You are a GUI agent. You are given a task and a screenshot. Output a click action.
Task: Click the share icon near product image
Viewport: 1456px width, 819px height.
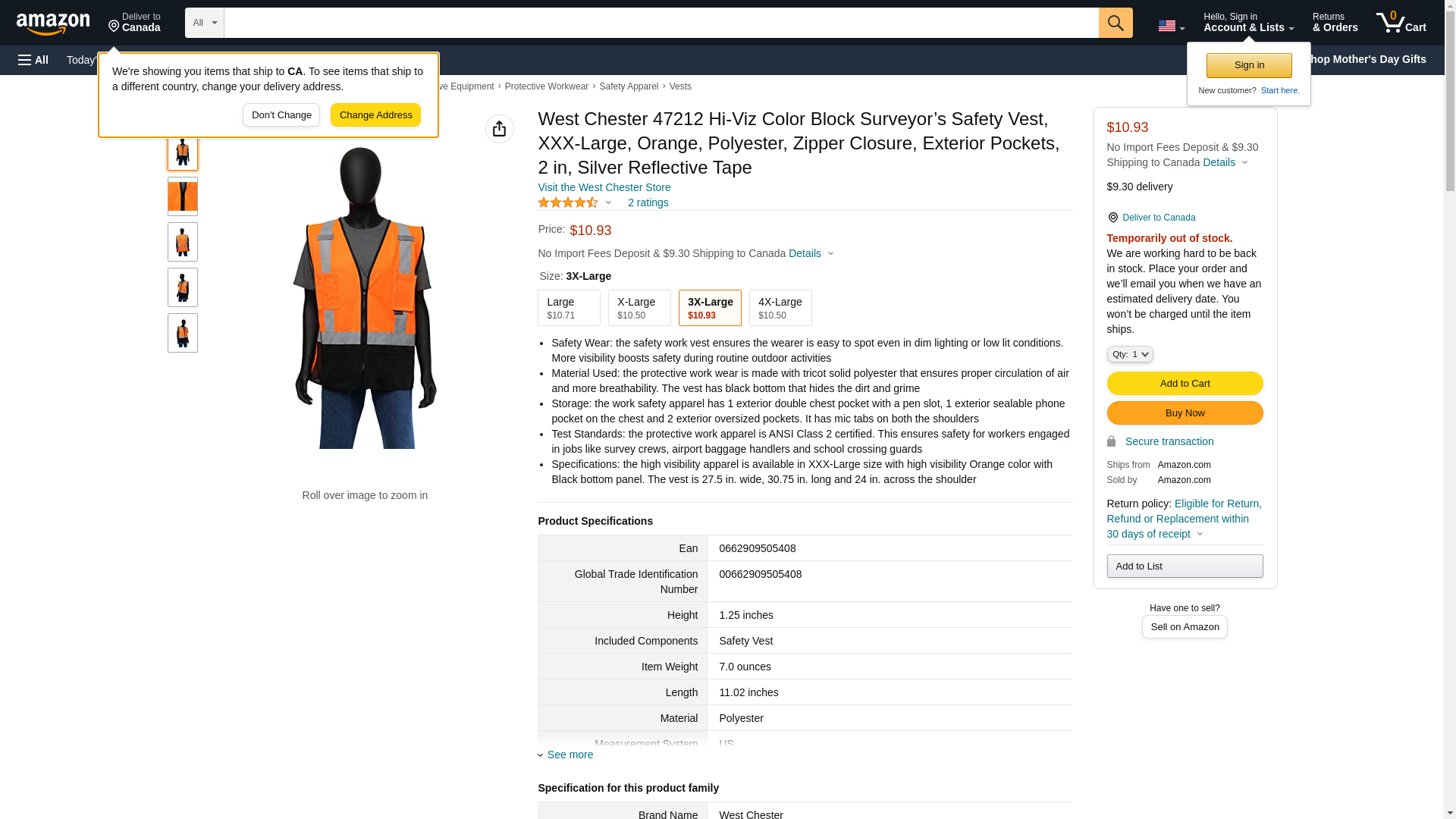click(x=499, y=129)
